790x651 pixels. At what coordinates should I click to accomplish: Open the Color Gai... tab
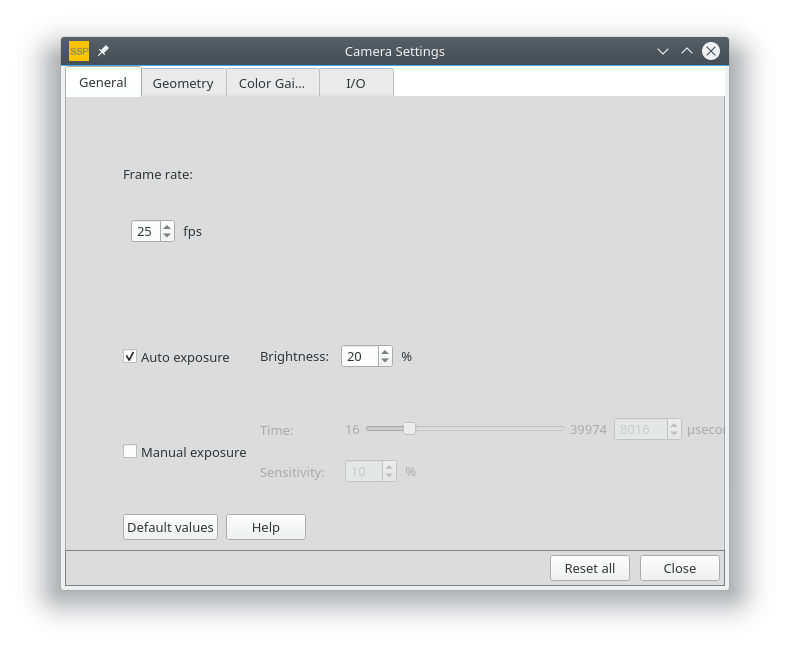click(x=272, y=83)
